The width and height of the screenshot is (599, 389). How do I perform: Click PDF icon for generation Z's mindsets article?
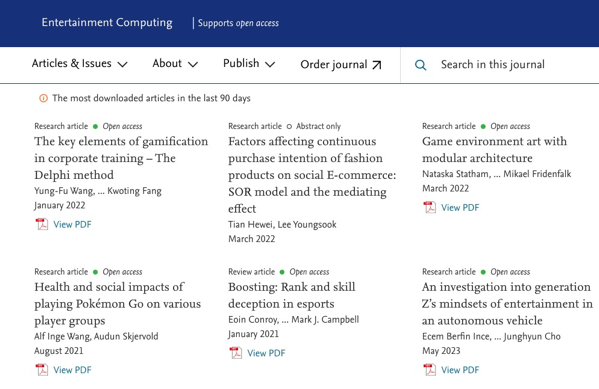[x=429, y=370]
